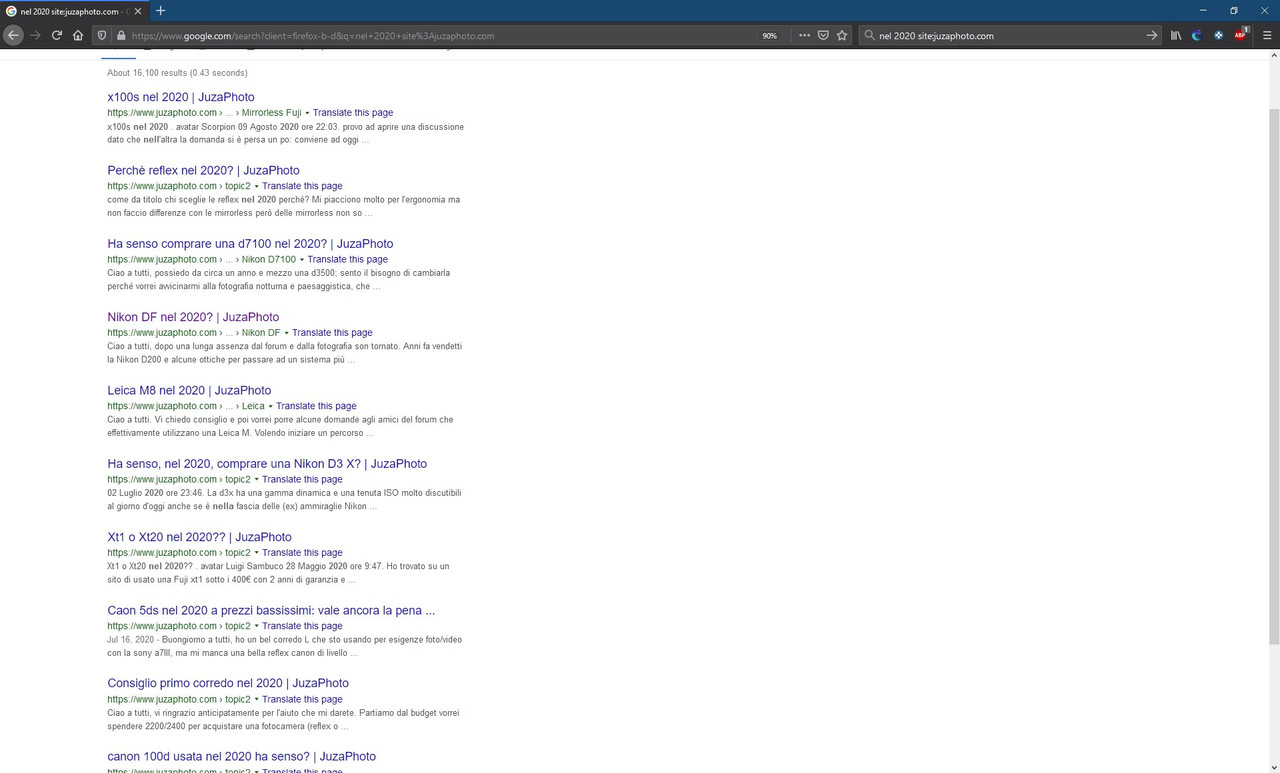1280x773 pixels.
Task: Click the search bar magnifier icon
Action: click(x=869, y=35)
